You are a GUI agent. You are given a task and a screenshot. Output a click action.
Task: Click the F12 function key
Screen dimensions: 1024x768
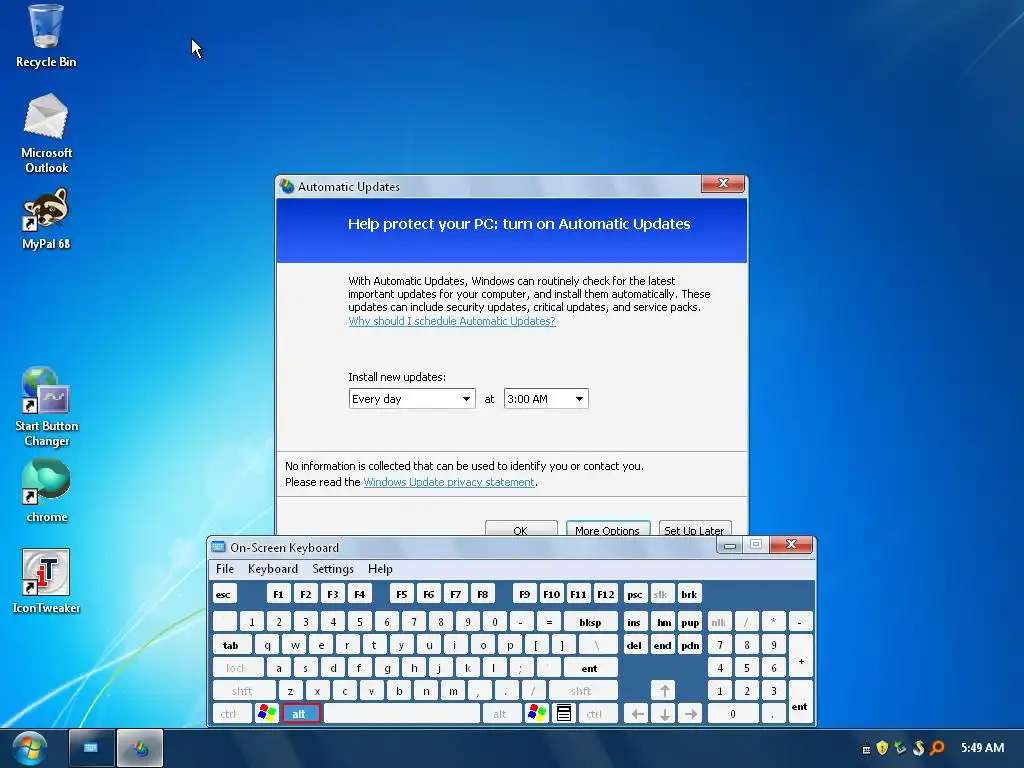point(605,594)
